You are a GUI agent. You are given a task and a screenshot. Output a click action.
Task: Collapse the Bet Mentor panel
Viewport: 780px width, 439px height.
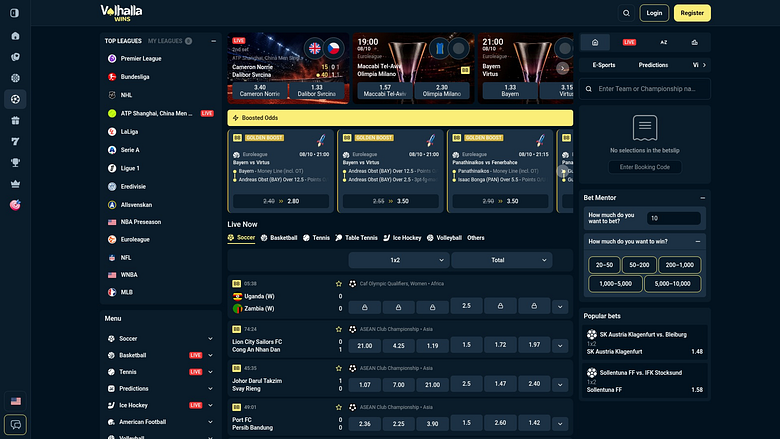point(702,198)
